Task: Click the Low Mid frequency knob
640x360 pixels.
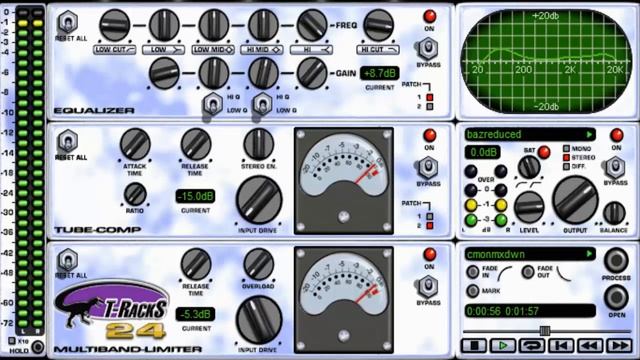Action: (213, 25)
